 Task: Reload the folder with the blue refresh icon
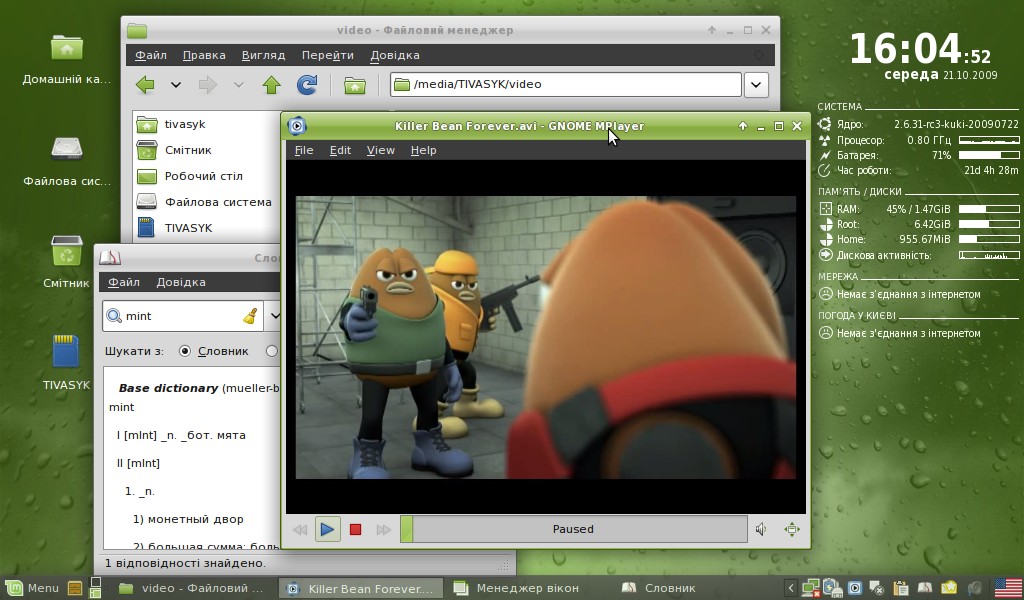[306, 84]
